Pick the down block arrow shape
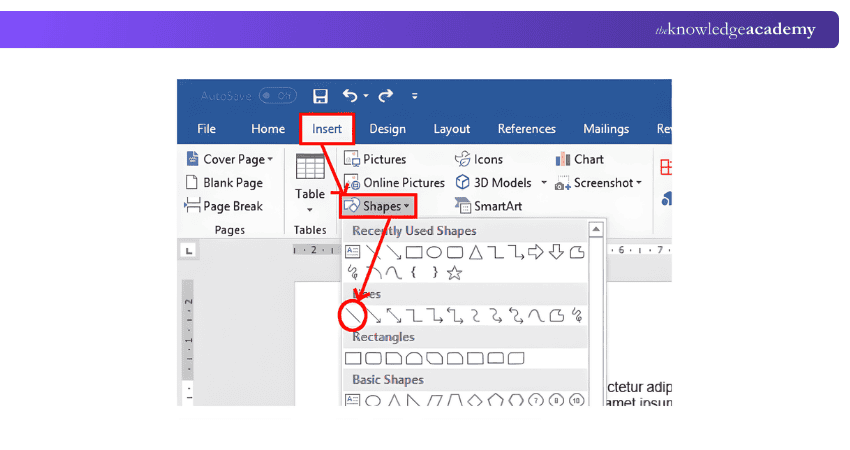 click(x=556, y=252)
